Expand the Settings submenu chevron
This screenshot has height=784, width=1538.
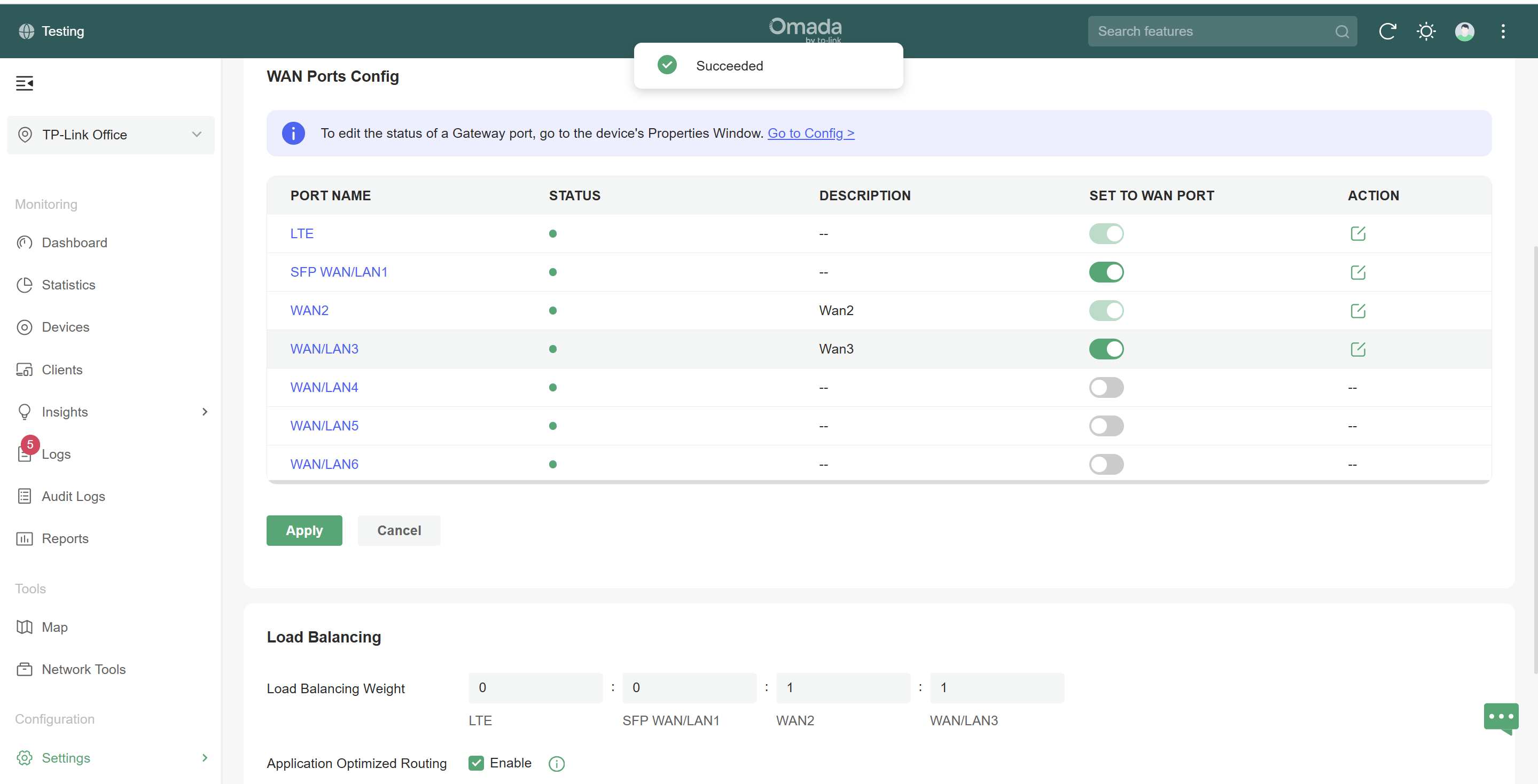[x=205, y=757]
